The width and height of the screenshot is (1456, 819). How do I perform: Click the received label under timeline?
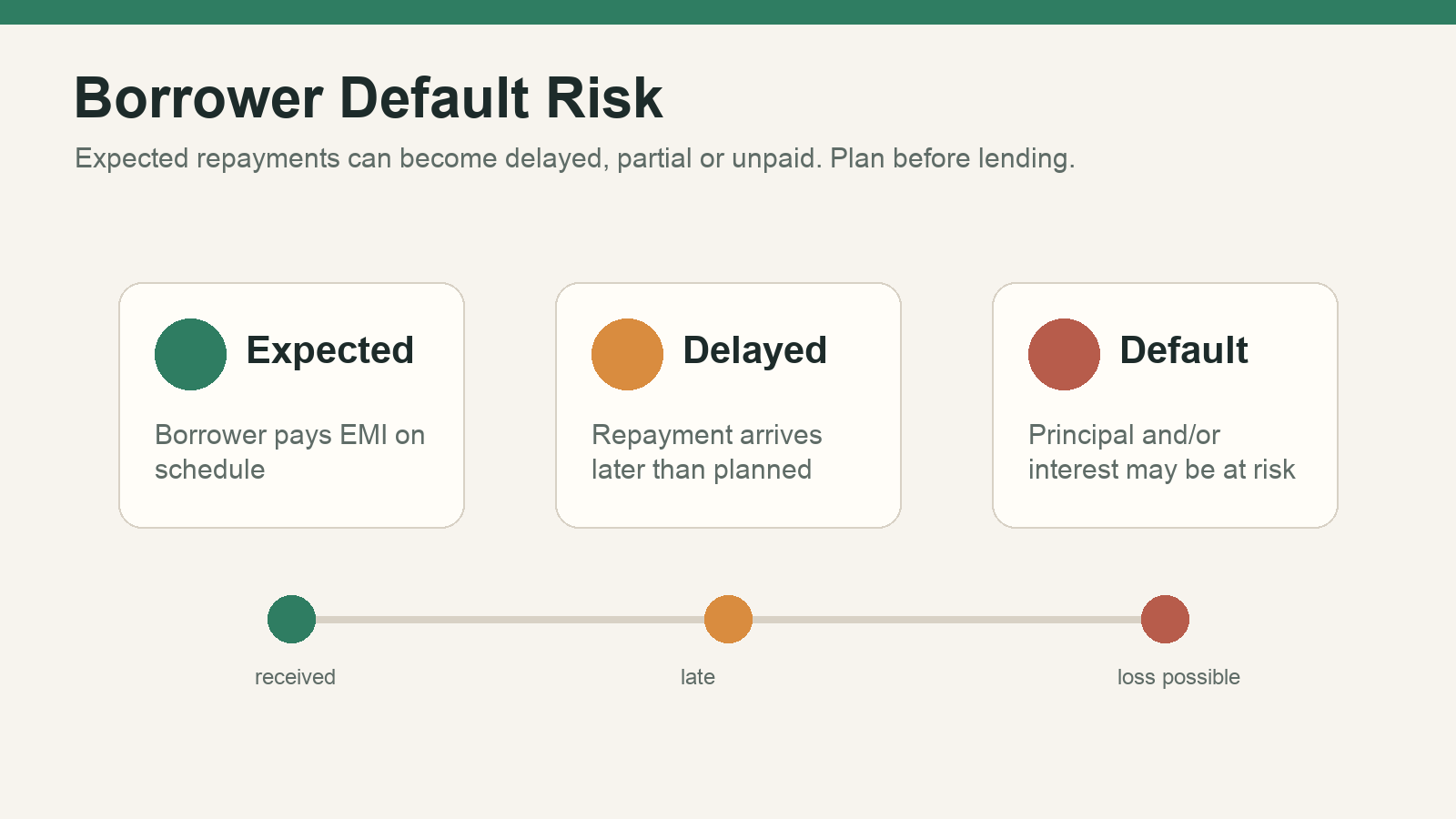pyautogui.click(x=295, y=677)
